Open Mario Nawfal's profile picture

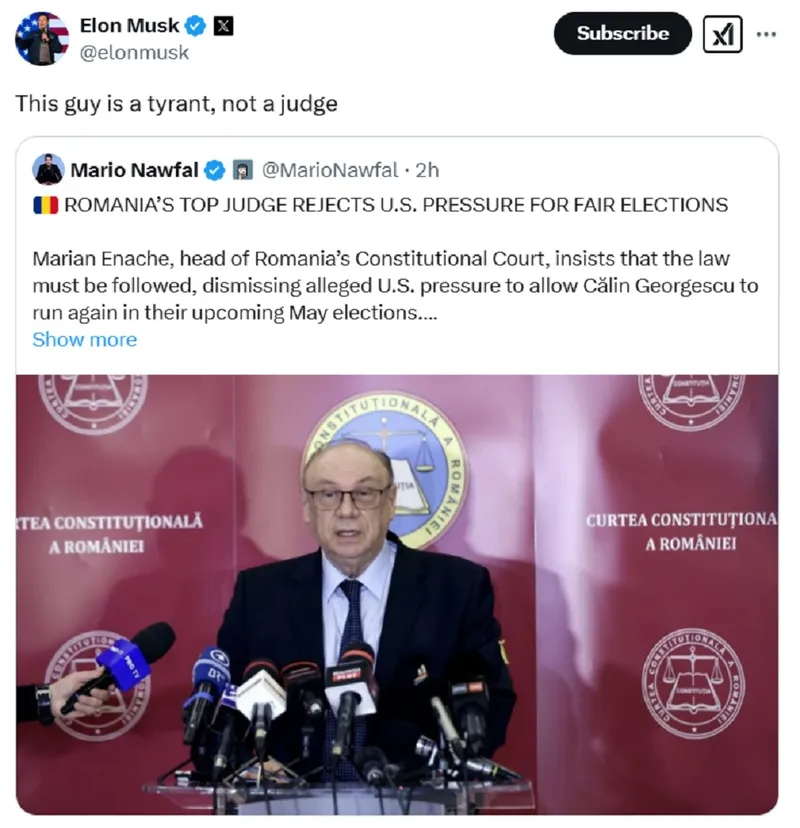click(x=48, y=170)
